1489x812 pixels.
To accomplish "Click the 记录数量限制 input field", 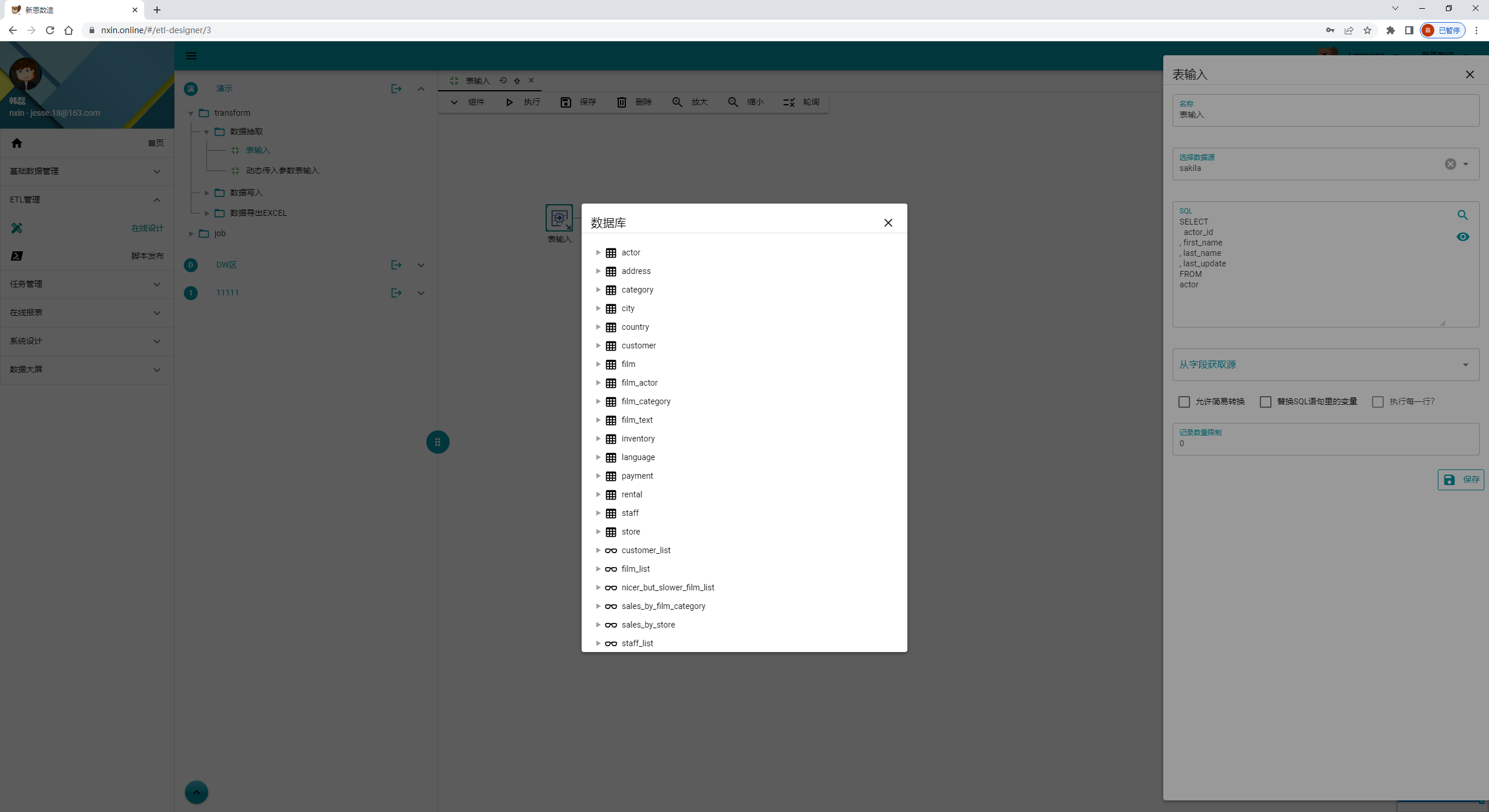I will point(1325,443).
